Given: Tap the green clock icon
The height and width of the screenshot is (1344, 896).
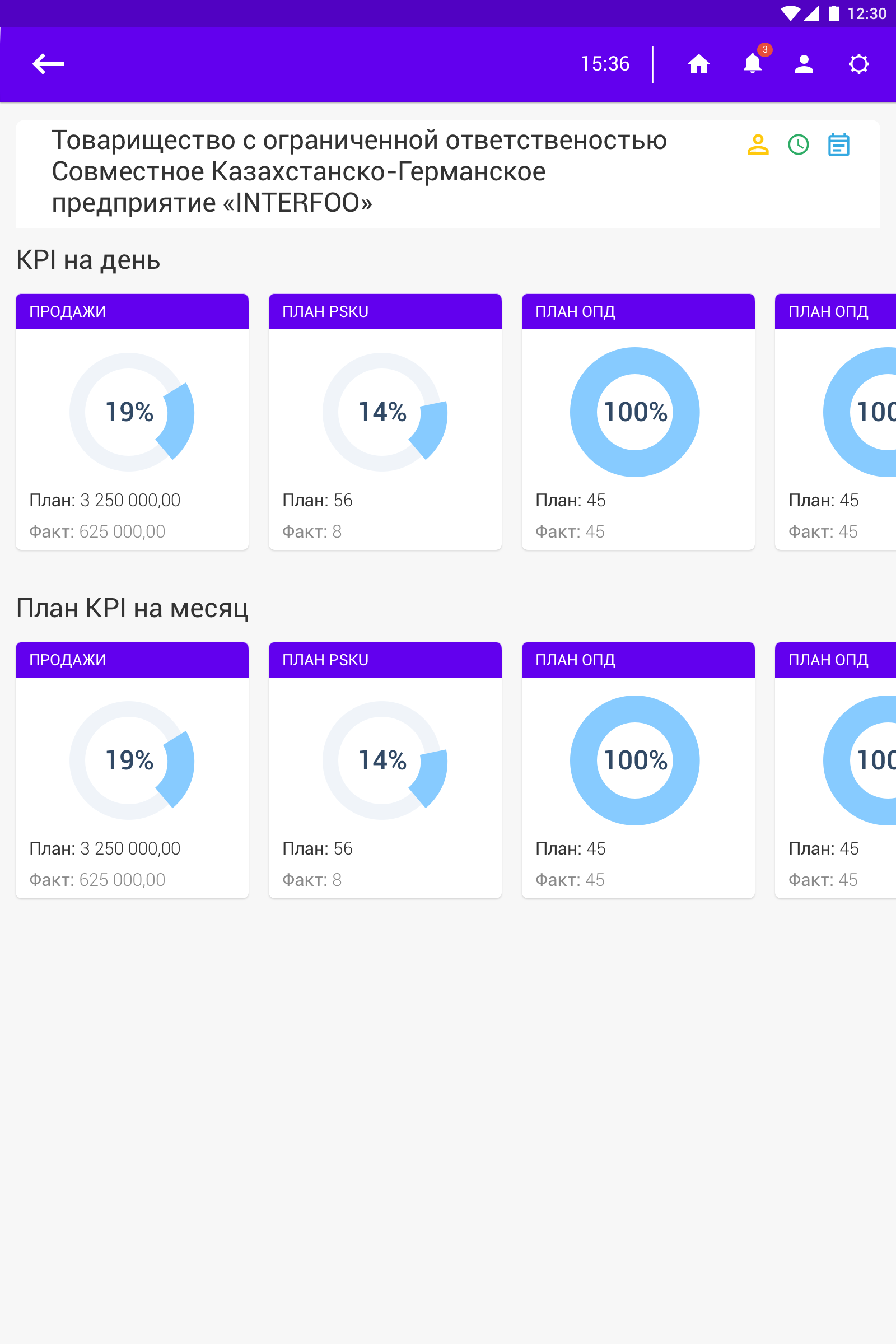Looking at the screenshot, I should click(799, 145).
